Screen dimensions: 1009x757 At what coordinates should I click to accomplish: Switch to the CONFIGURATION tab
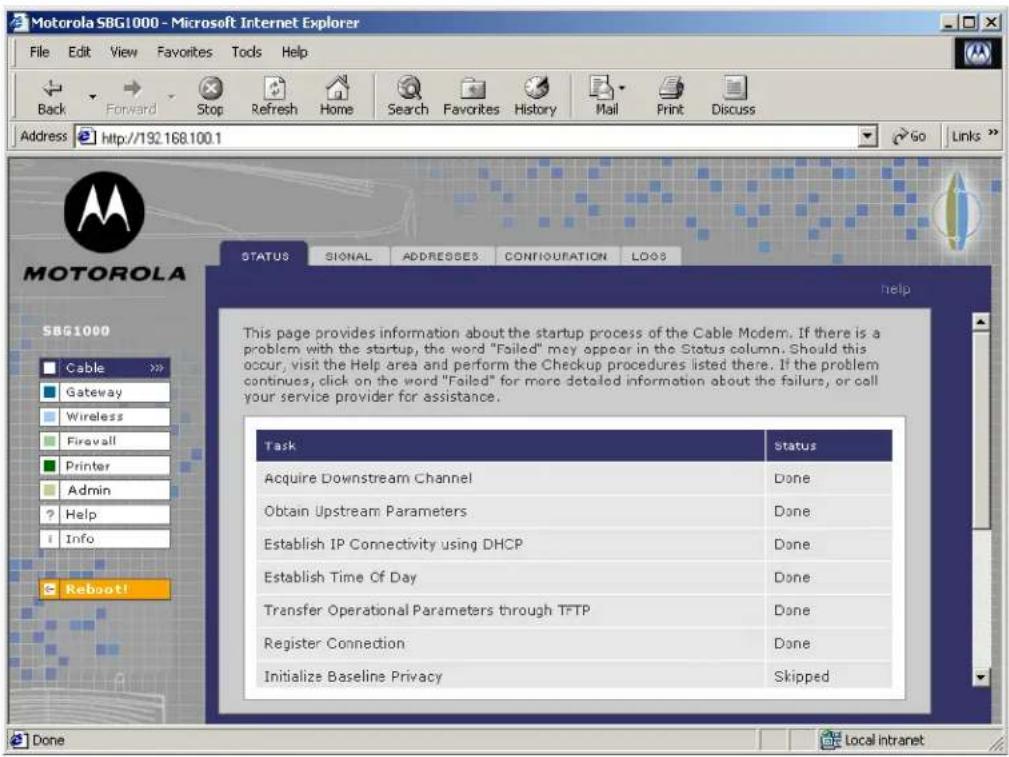click(x=556, y=256)
